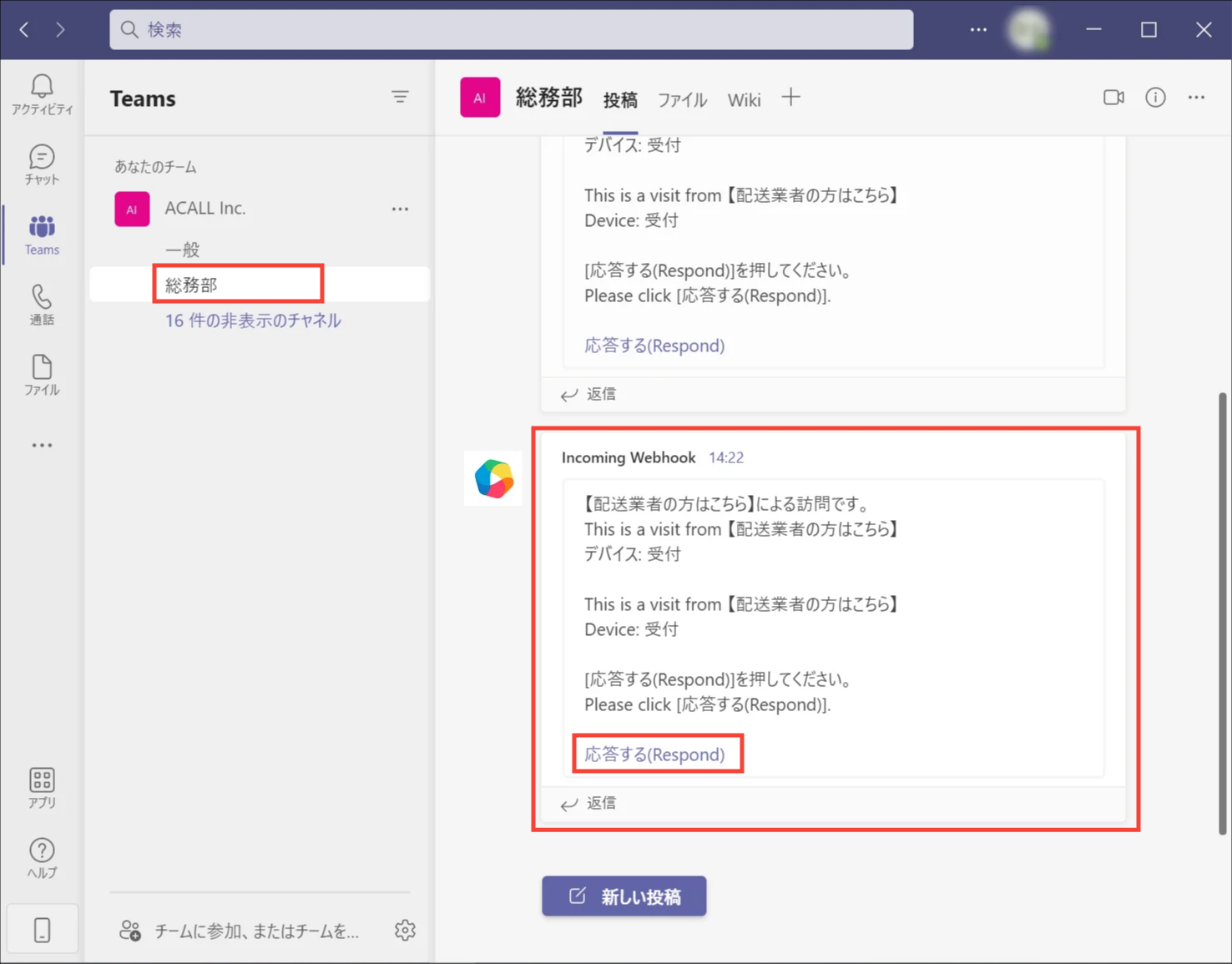Screen dimensions: 1232x964
Task: Click 応答する(Respond) link in the upper message
Action: click(654, 346)
